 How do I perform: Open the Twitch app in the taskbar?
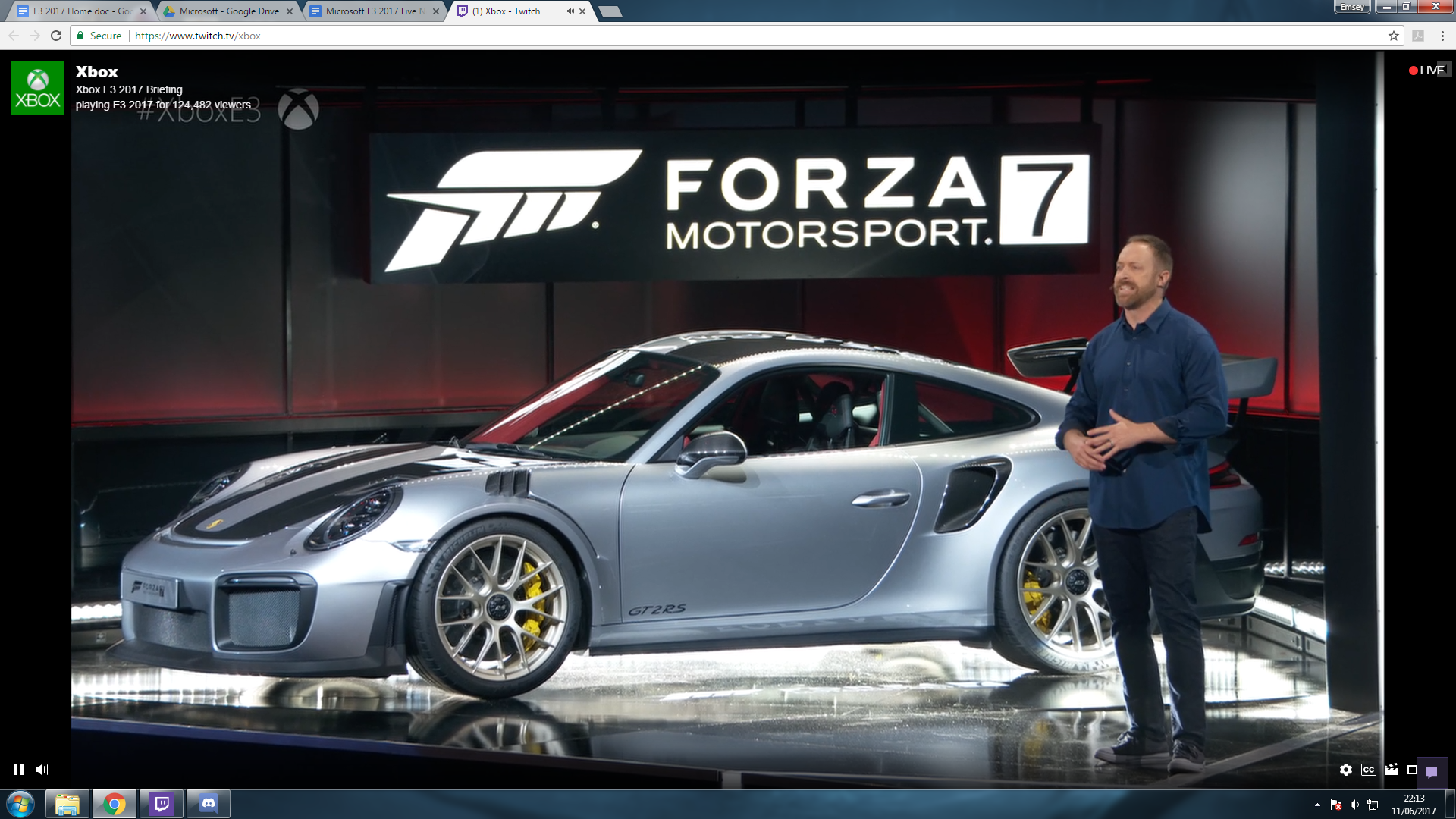click(x=162, y=804)
